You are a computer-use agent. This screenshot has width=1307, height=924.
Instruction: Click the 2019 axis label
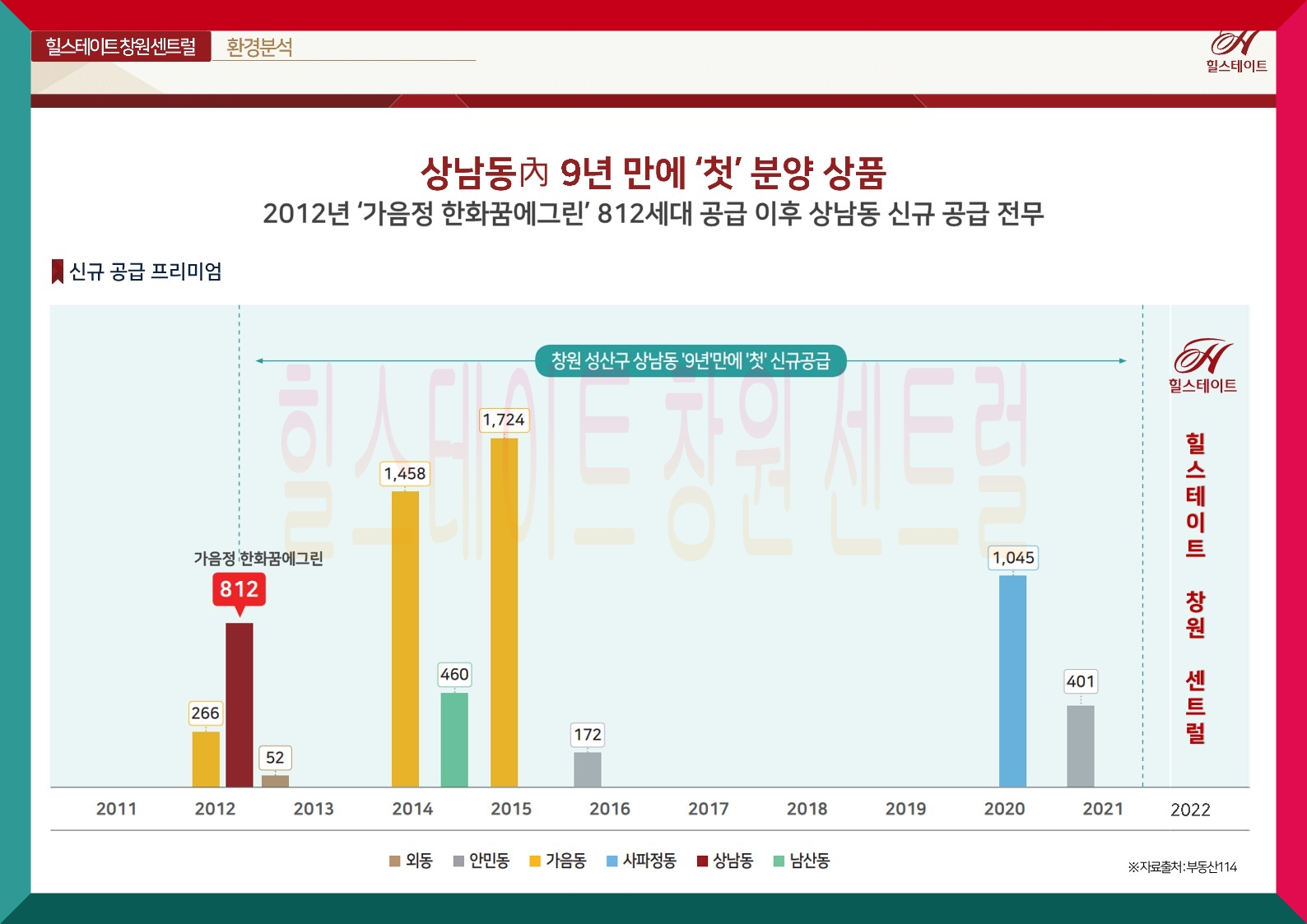click(x=906, y=809)
